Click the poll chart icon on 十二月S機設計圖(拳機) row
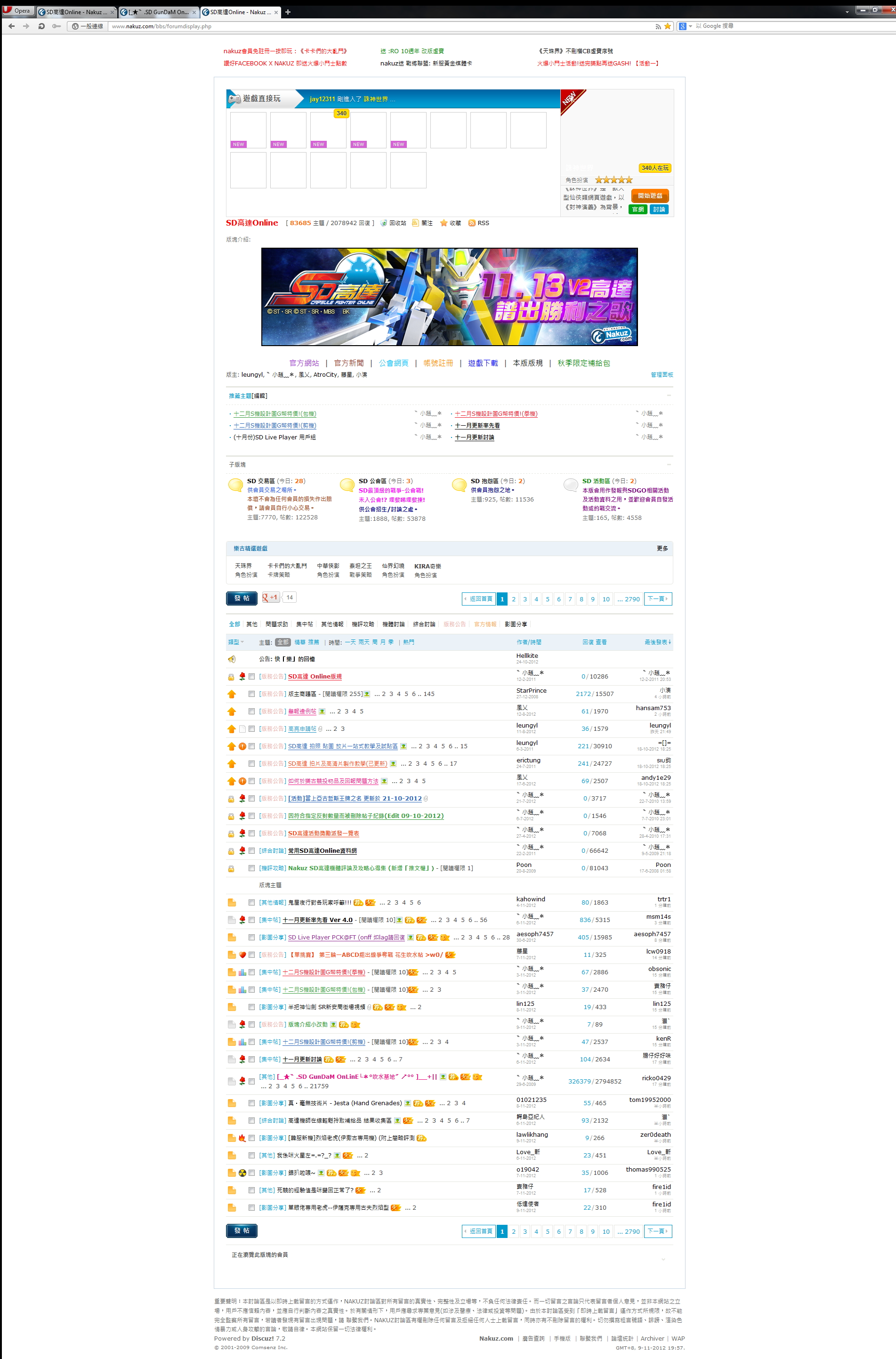896x1359 pixels. coord(242,972)
